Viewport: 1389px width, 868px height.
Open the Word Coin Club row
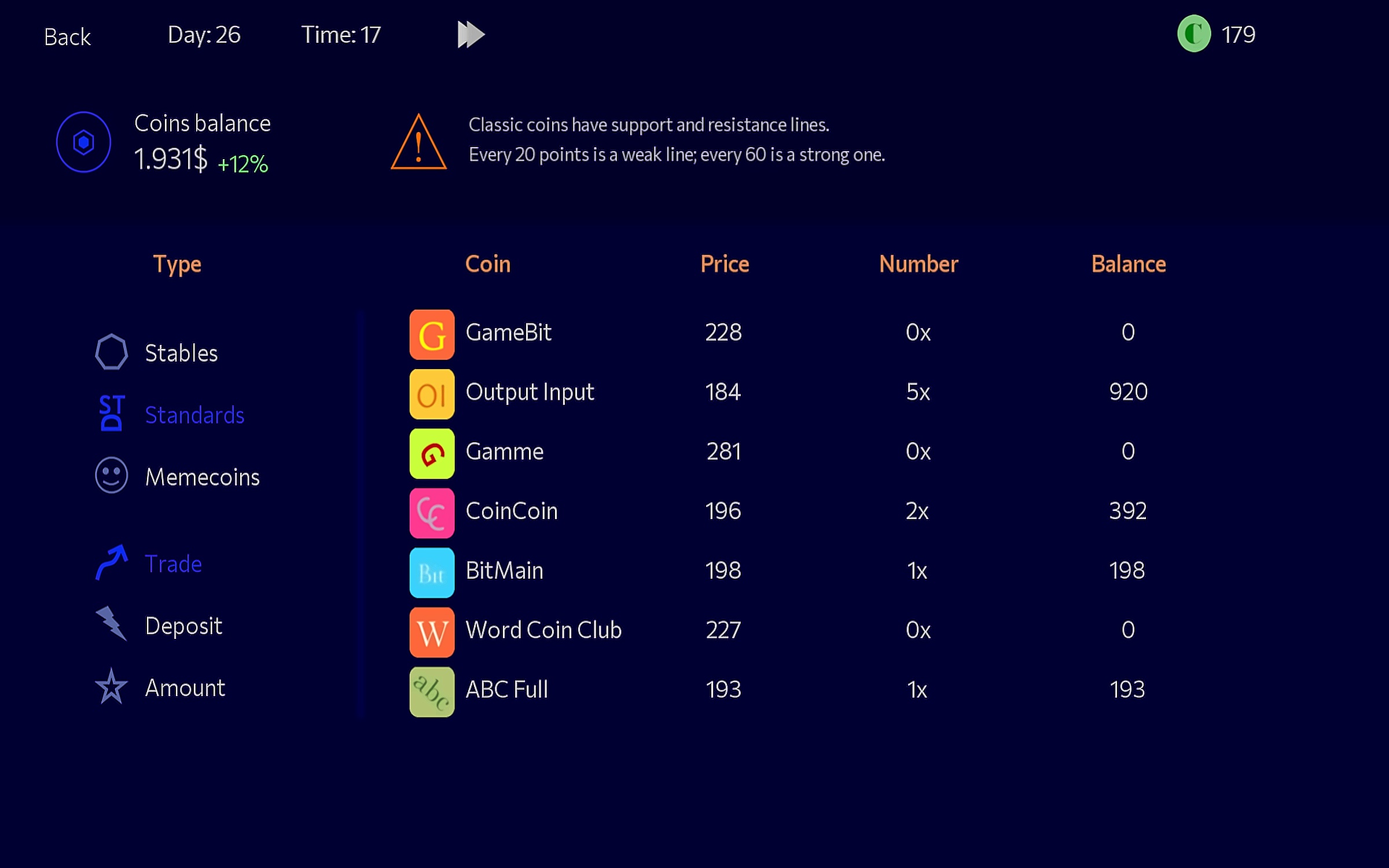tap(543, 630)
